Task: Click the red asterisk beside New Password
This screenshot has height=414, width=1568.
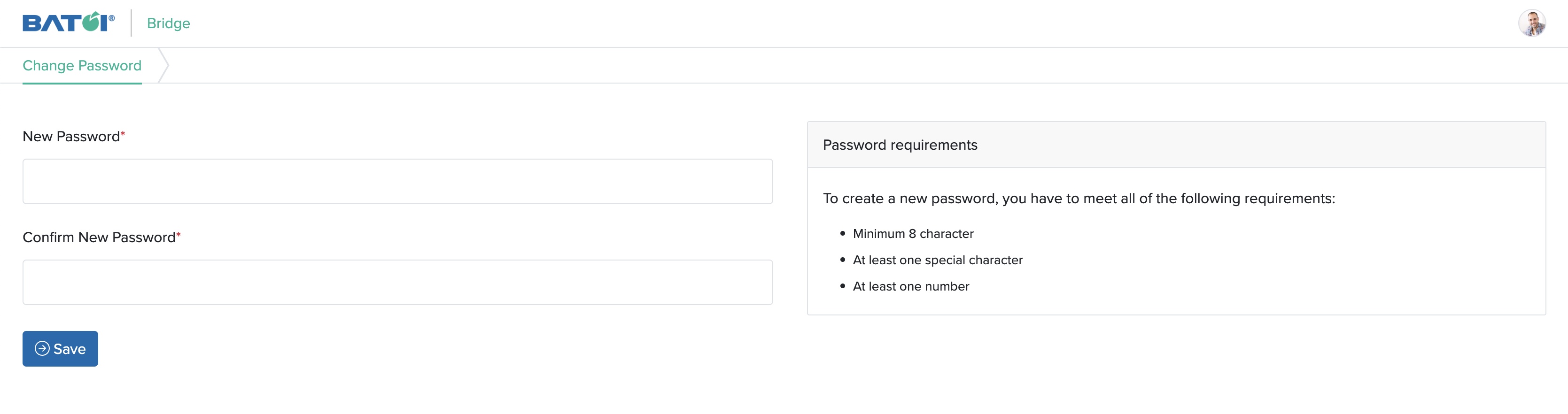Action: 123,134
